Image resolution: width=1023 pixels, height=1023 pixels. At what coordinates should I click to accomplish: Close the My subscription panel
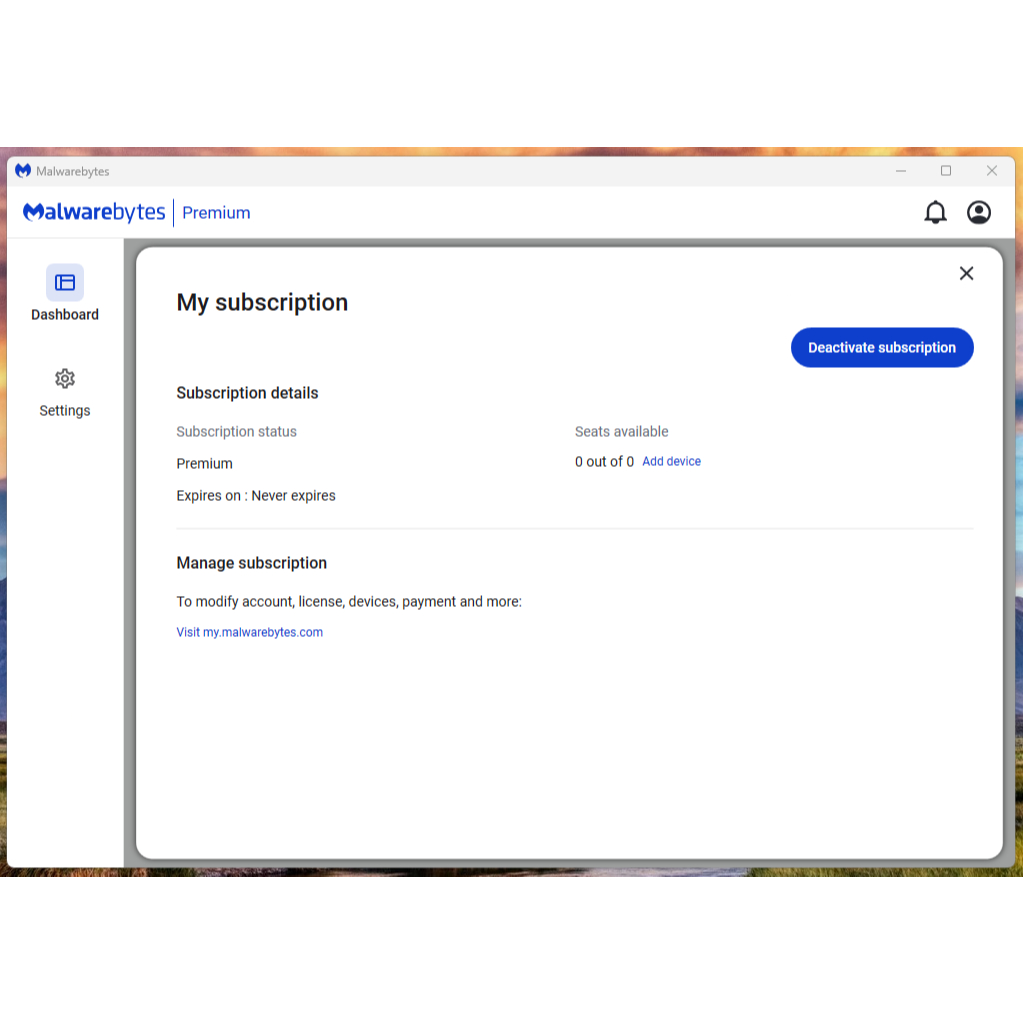pyautogui.click(x=966, y=273)
